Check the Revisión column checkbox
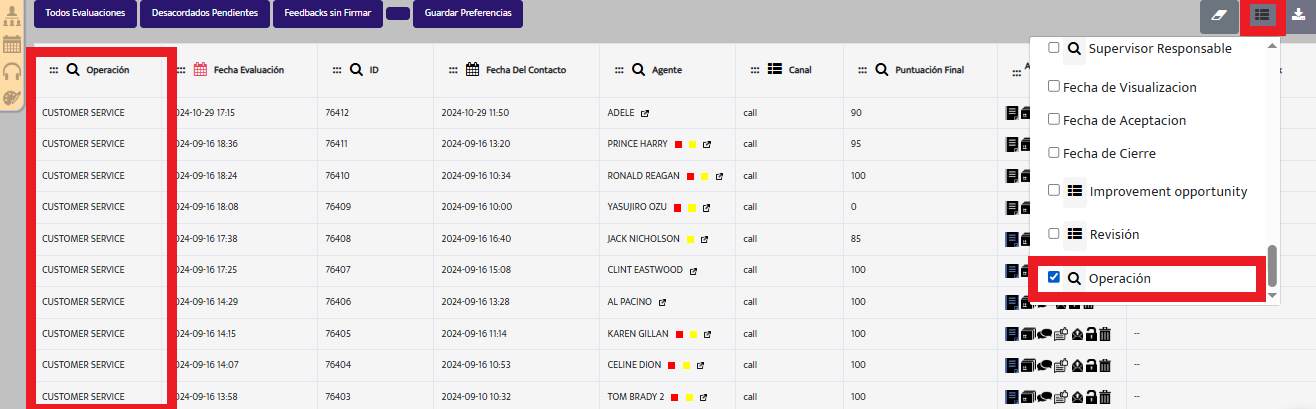 pyautogui.click(x=1054, y=233)
